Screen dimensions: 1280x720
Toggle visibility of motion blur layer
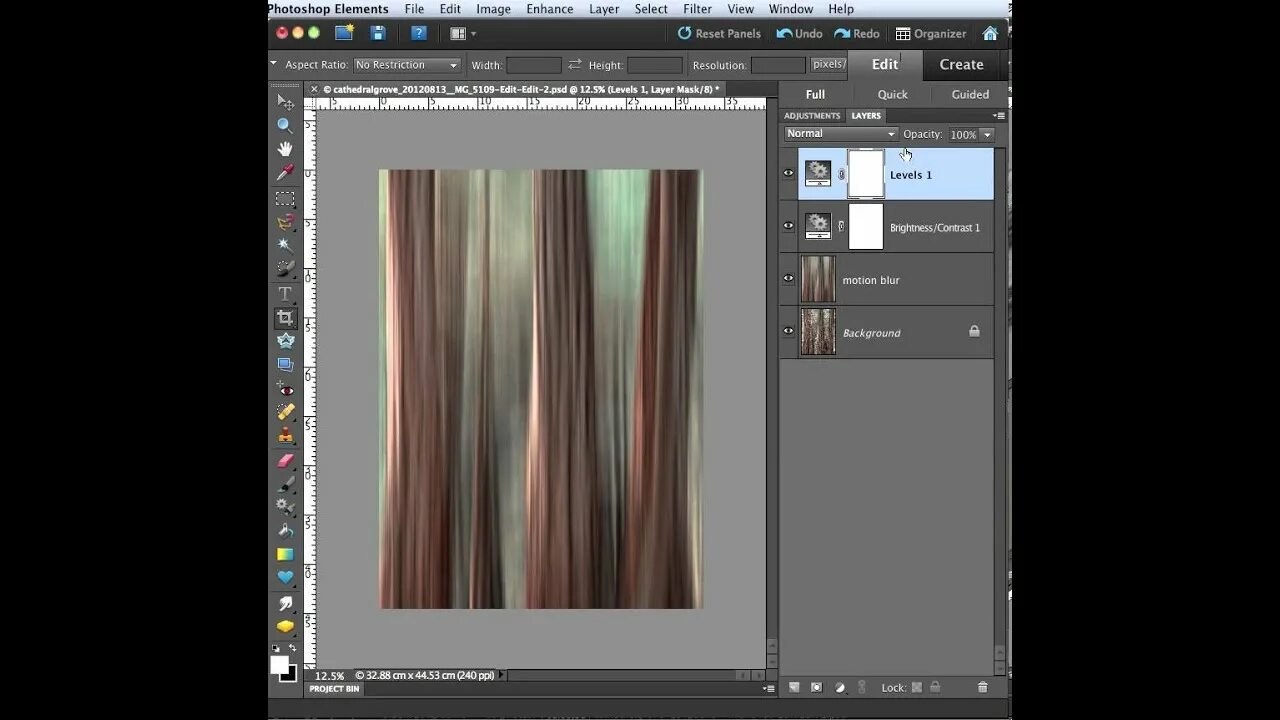point(788,279)
